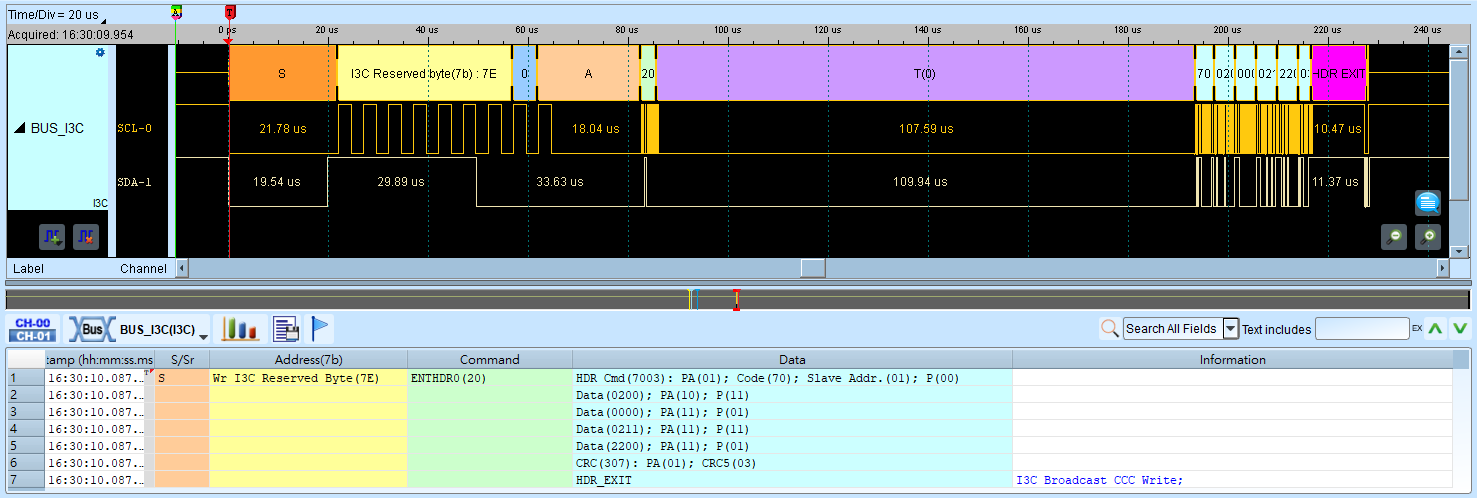Click 'Wr I3C Reserved Byte(7E)' cell
Image resolution: width=1477 pixels, height=498 pixels.
coord(308,378)
